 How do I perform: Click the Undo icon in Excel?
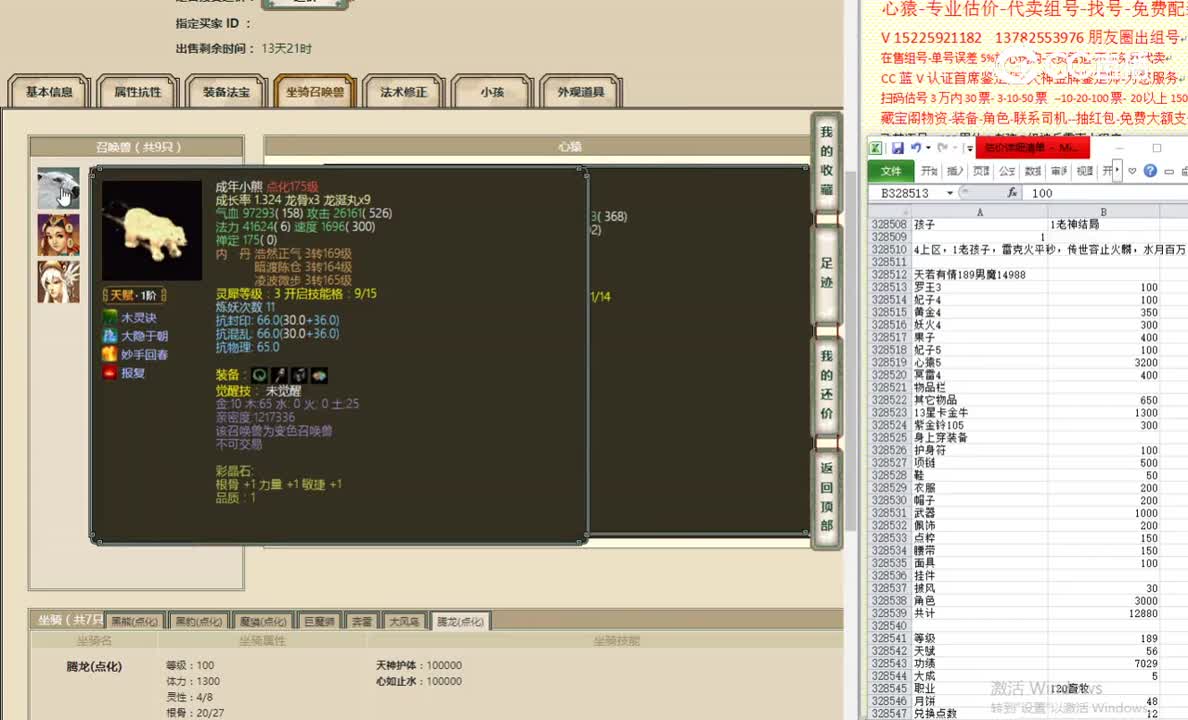[917, 147]
